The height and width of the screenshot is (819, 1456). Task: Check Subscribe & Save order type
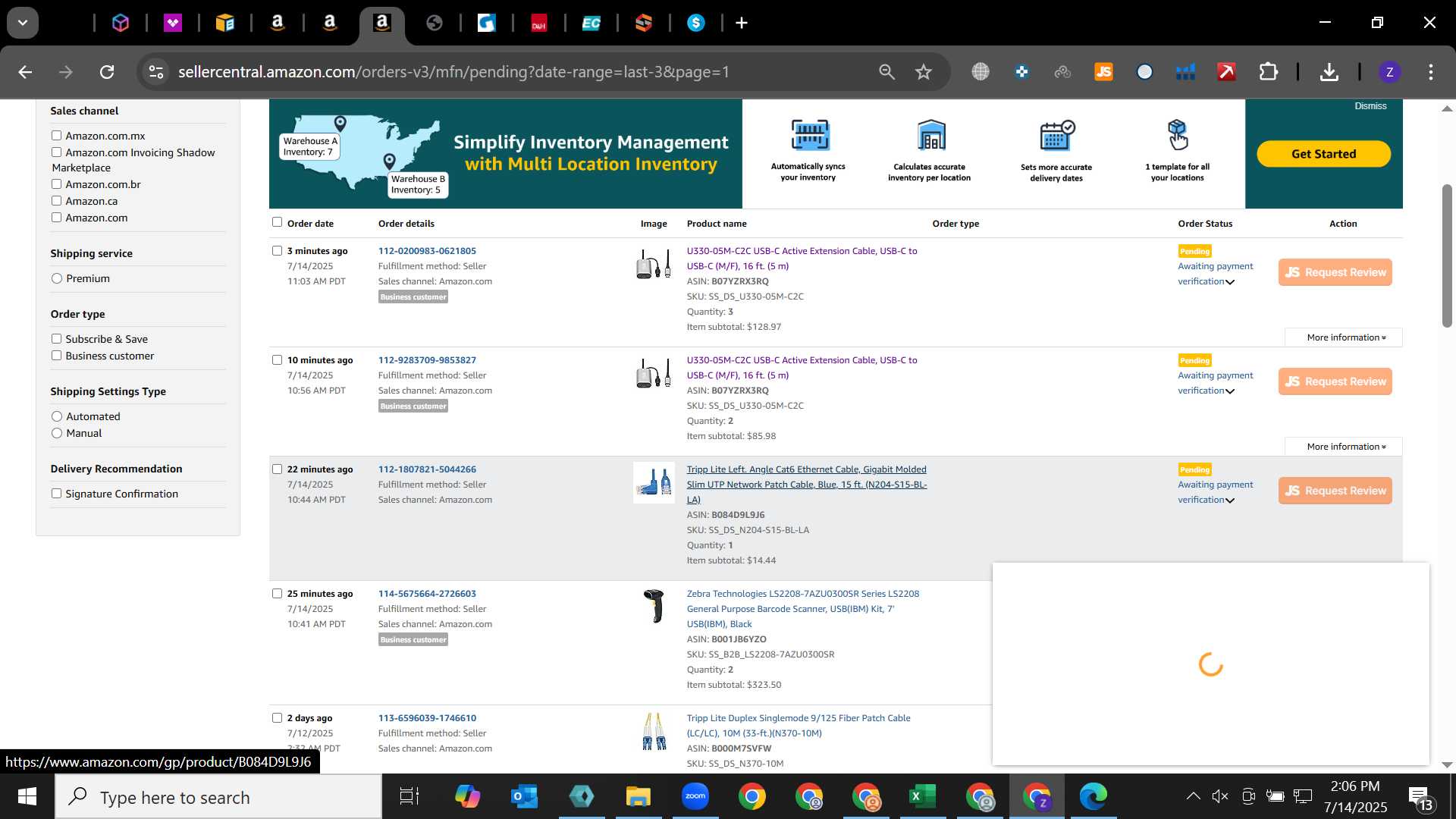tap(56, 339)
